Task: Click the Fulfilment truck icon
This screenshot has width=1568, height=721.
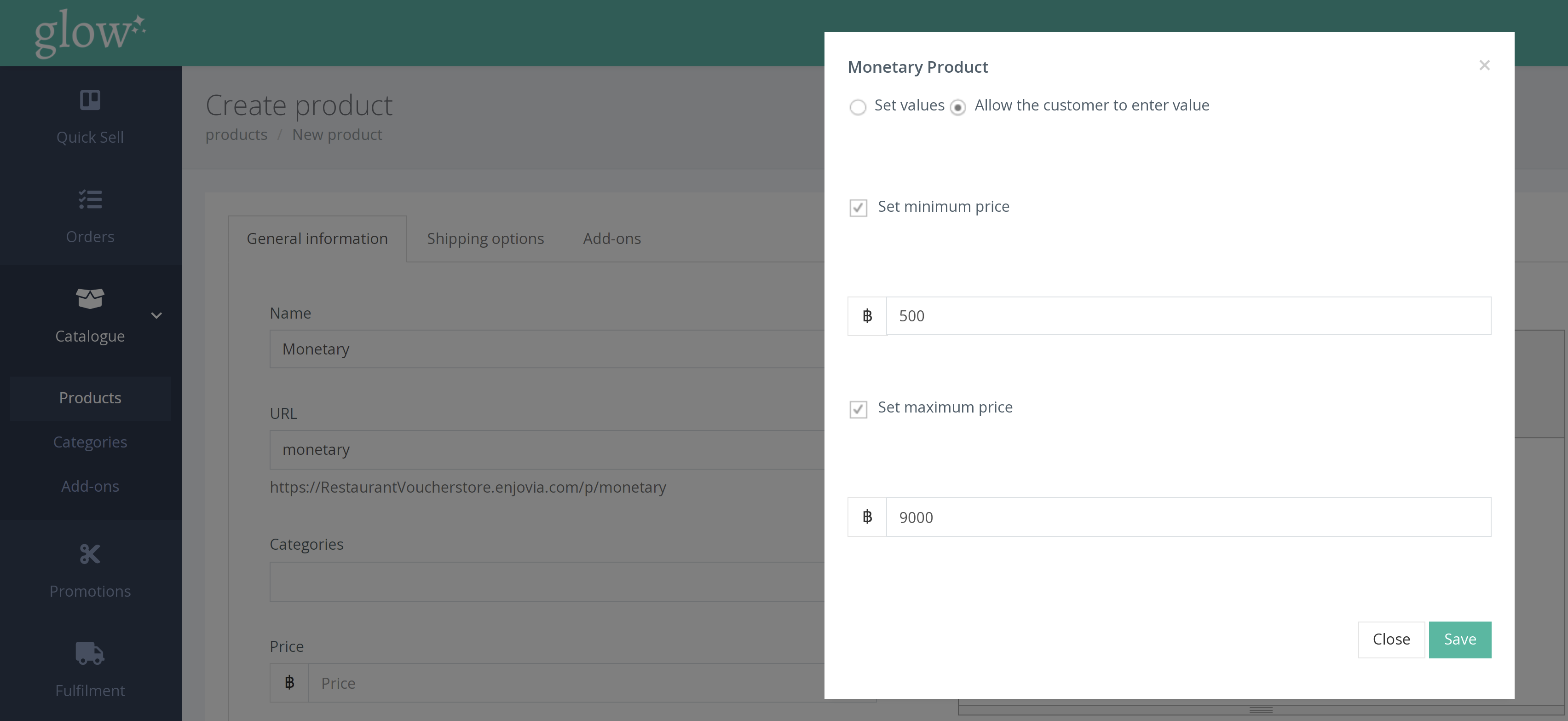Action: 90,653
